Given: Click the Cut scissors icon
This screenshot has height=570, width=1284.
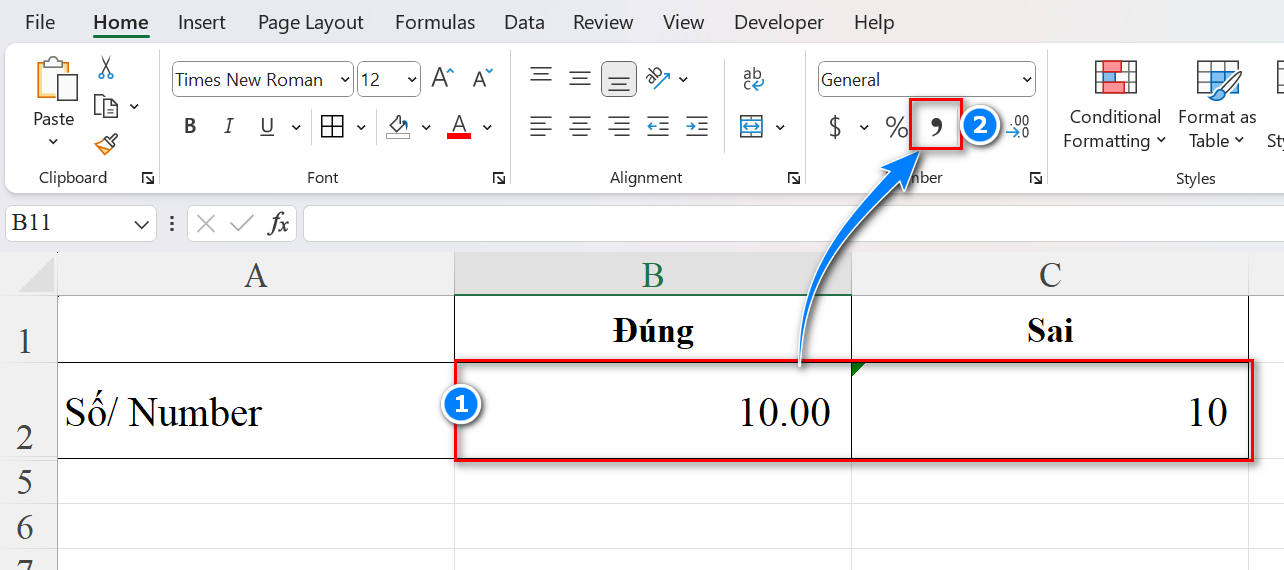Looking at the screenshot, I should point(106,68).
